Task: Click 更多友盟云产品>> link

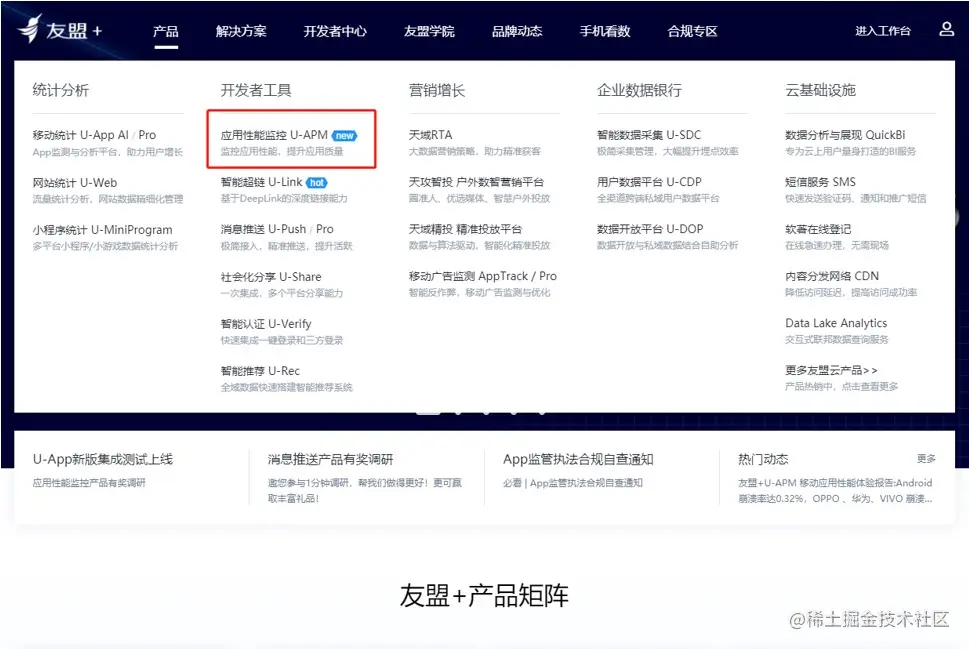Action: click(x=831, y=370)
